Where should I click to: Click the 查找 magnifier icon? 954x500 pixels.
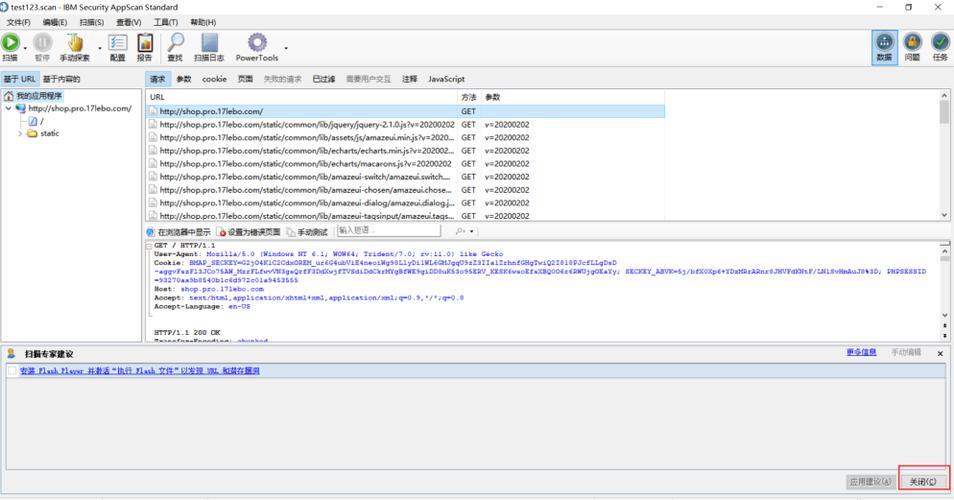pos(175,43)
